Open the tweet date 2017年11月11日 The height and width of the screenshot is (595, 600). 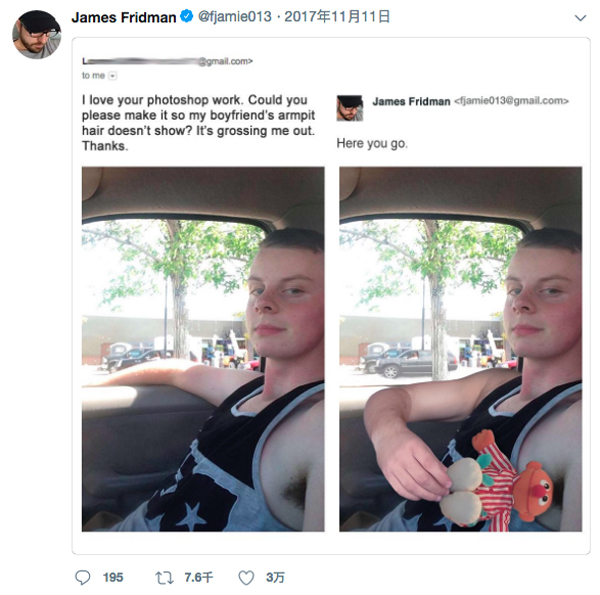[x=338, y=17]
